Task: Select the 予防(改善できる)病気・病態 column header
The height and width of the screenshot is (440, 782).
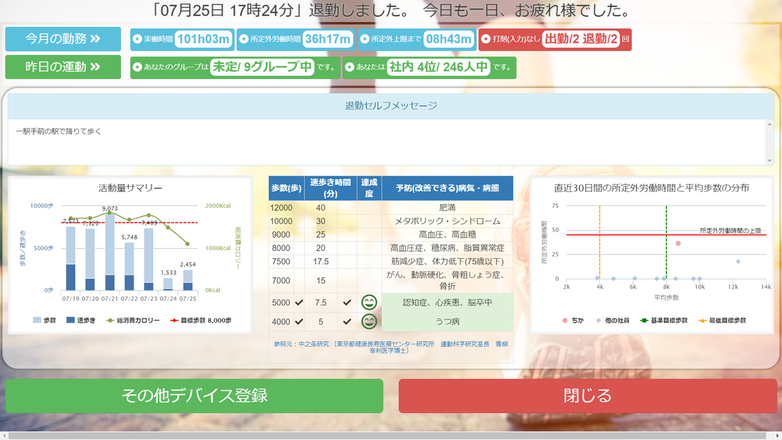Action: (446, 187)
